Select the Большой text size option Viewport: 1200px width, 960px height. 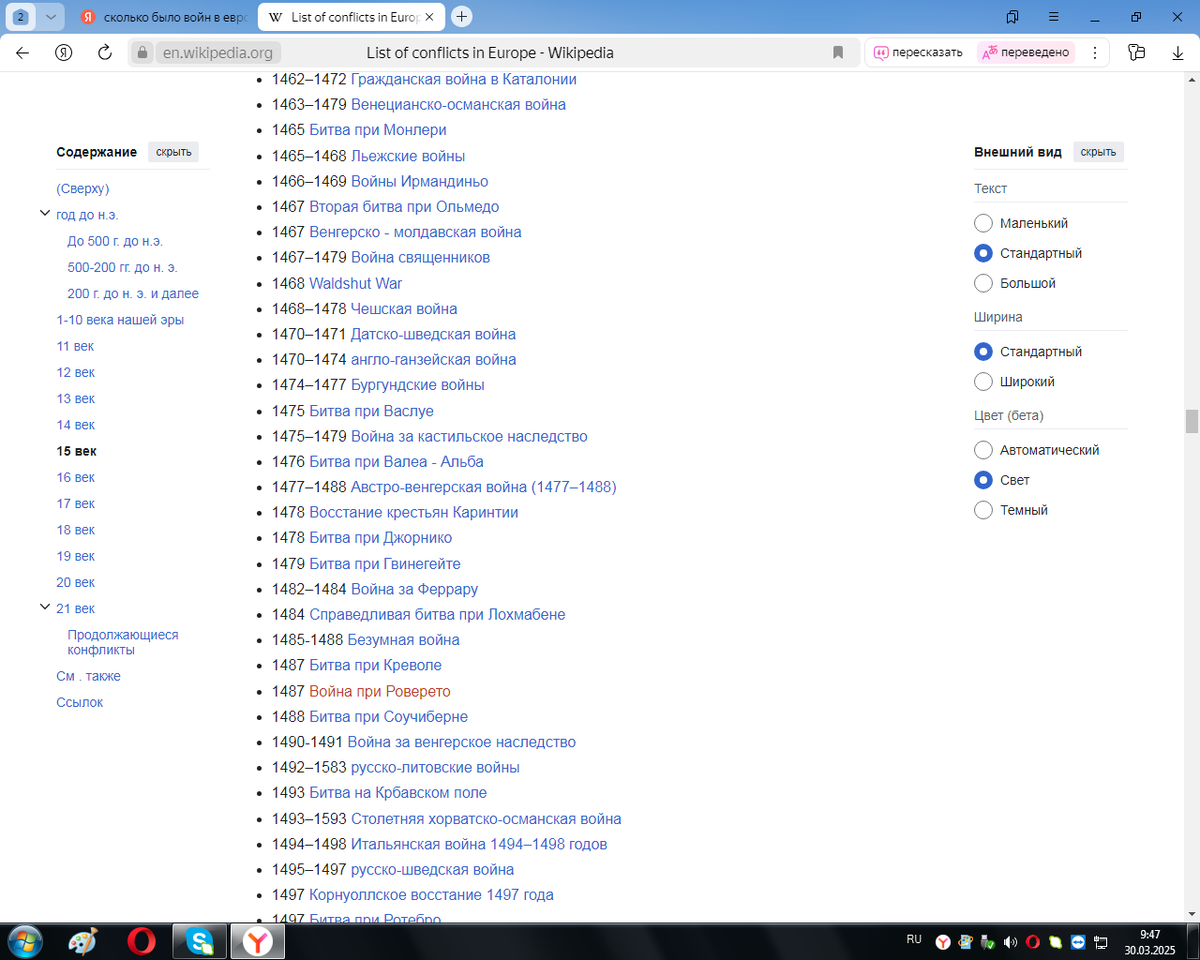(x=983, y=283)
